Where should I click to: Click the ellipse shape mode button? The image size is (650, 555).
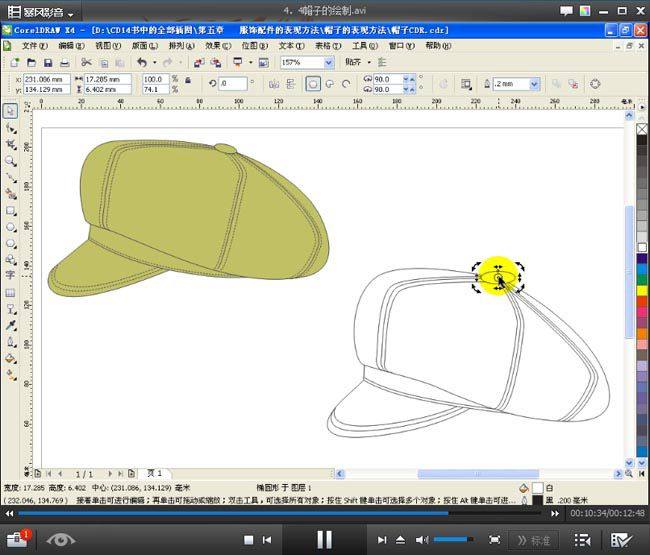click(313, 85)
